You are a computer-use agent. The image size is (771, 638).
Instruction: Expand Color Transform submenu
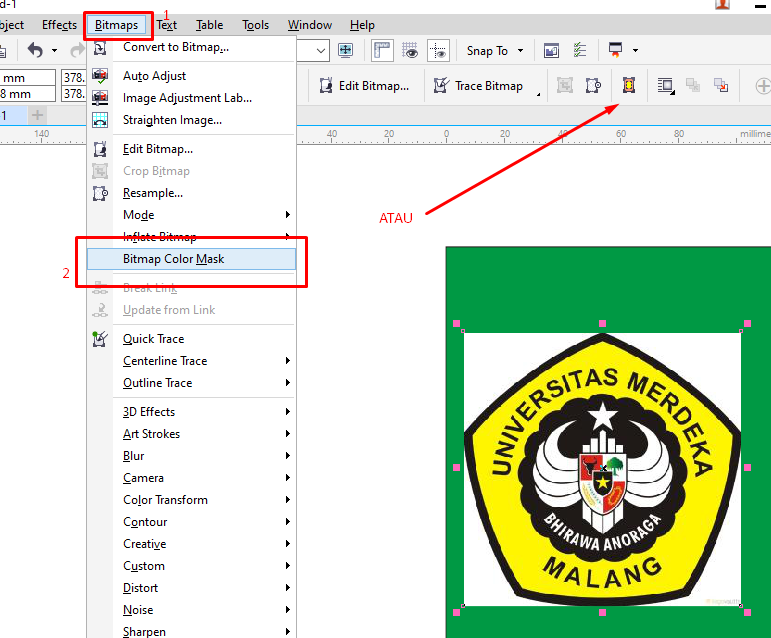192,500
